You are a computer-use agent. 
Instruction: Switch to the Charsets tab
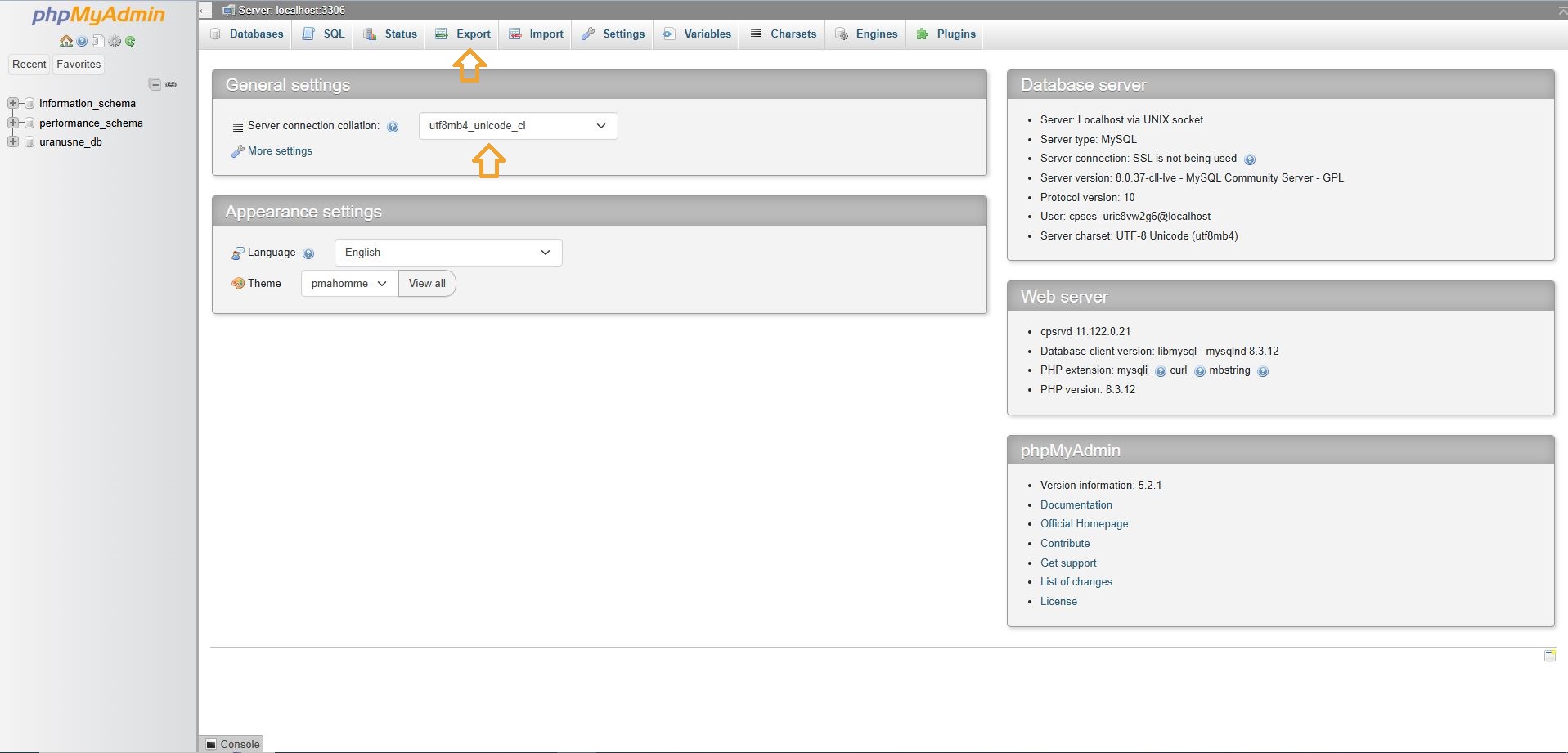coord(784,34)
